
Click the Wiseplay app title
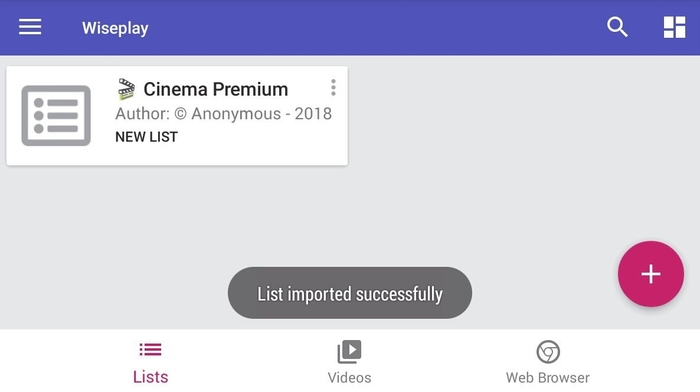[x=115, y=28]
